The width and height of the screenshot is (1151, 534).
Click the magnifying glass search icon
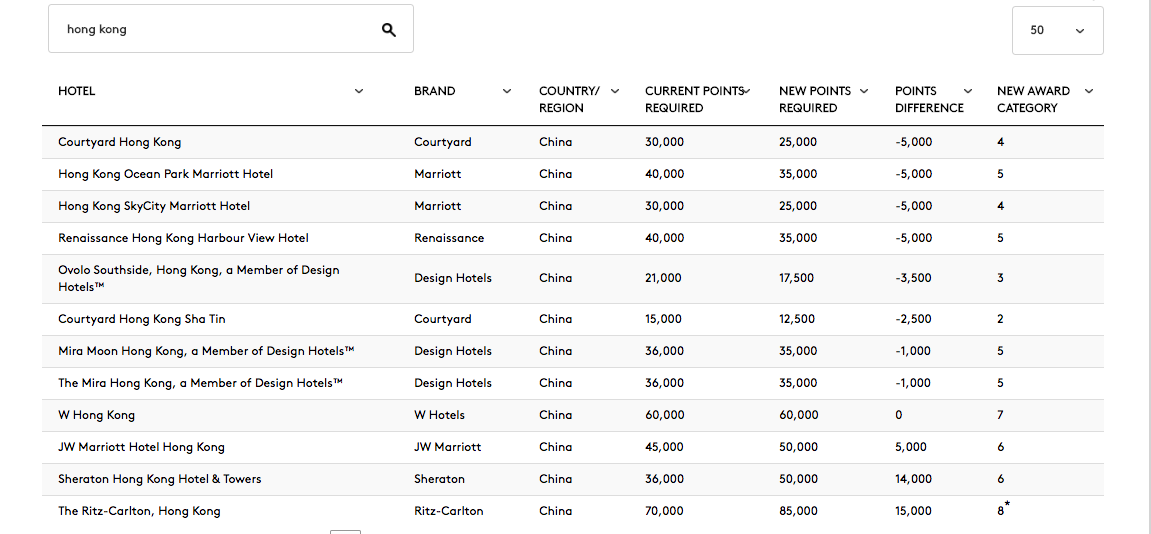389,30
